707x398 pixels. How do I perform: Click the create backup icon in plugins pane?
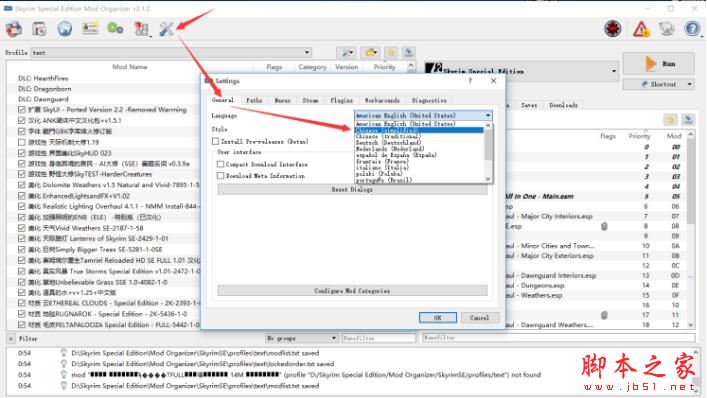tap(688, 119)
